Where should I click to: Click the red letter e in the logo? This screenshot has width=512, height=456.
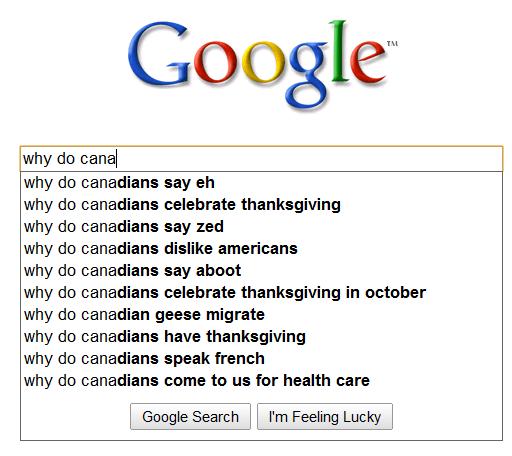[x=368, y=62]
